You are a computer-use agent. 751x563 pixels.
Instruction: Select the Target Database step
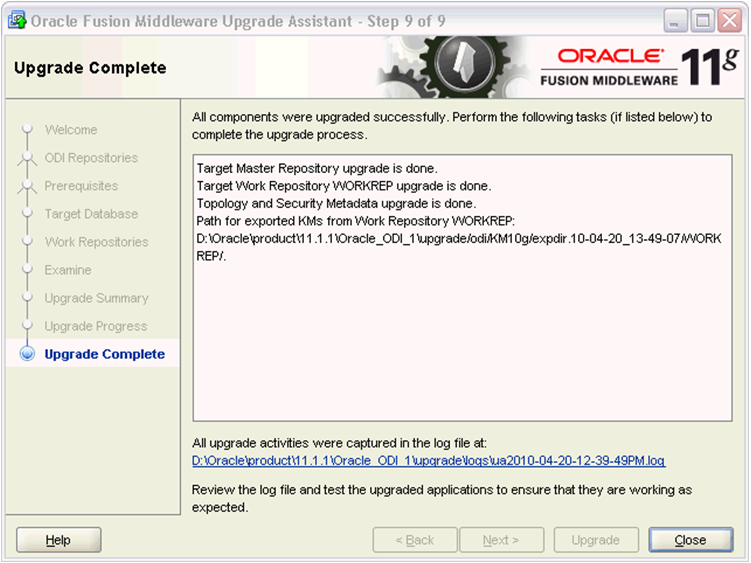91,214
